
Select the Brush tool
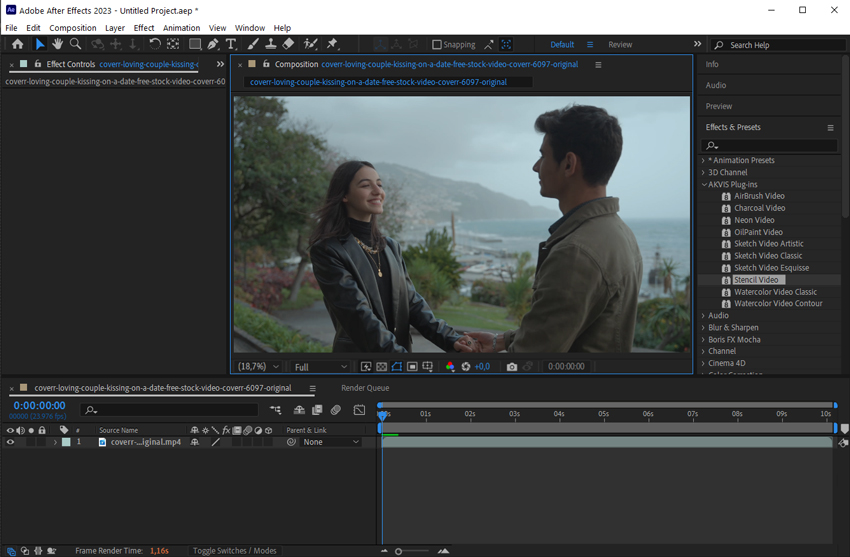click(253, 44)
